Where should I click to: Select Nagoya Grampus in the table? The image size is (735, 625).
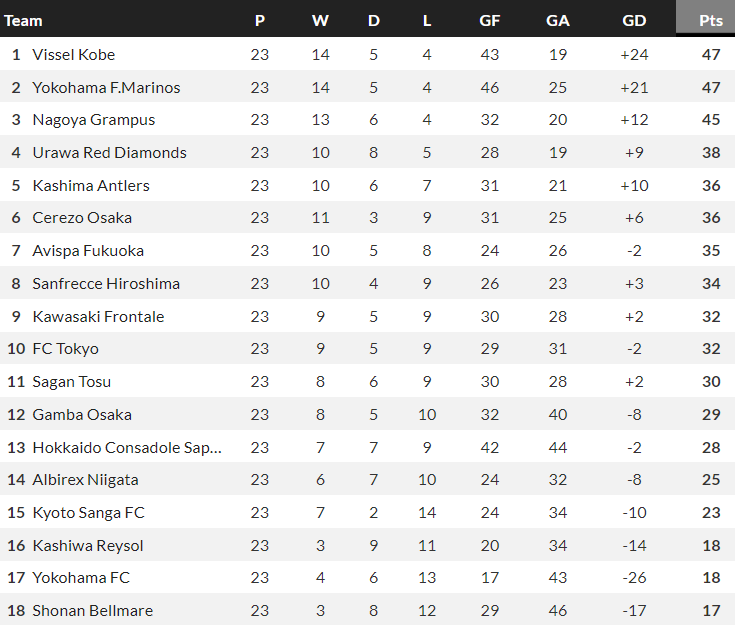pyautogui.click(x=94, y=120)
